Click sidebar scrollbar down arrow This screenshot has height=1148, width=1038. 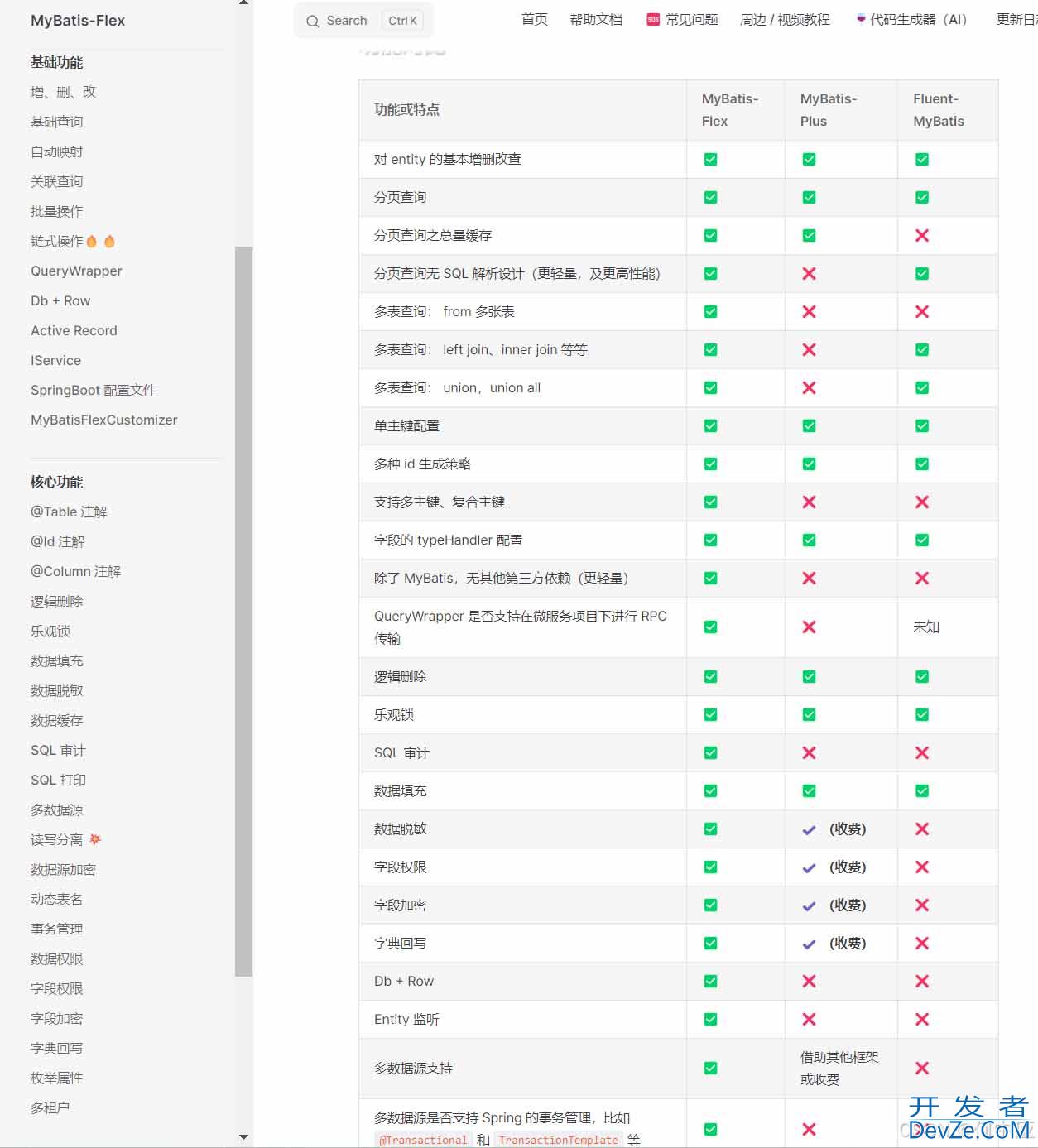[243, 1137]
